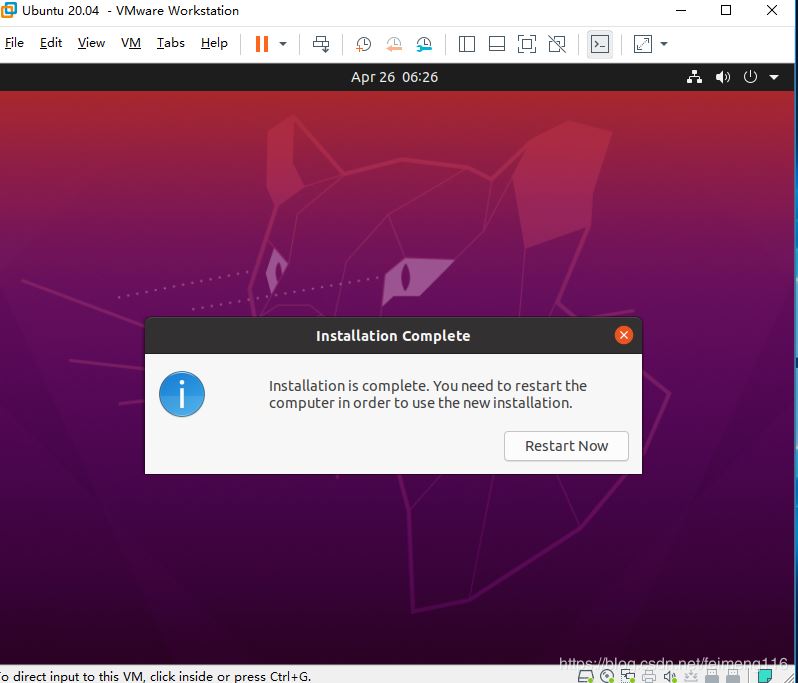This screenshot has height=683, width=798.
Task: Open the View menu
Action: coord(91,43)
